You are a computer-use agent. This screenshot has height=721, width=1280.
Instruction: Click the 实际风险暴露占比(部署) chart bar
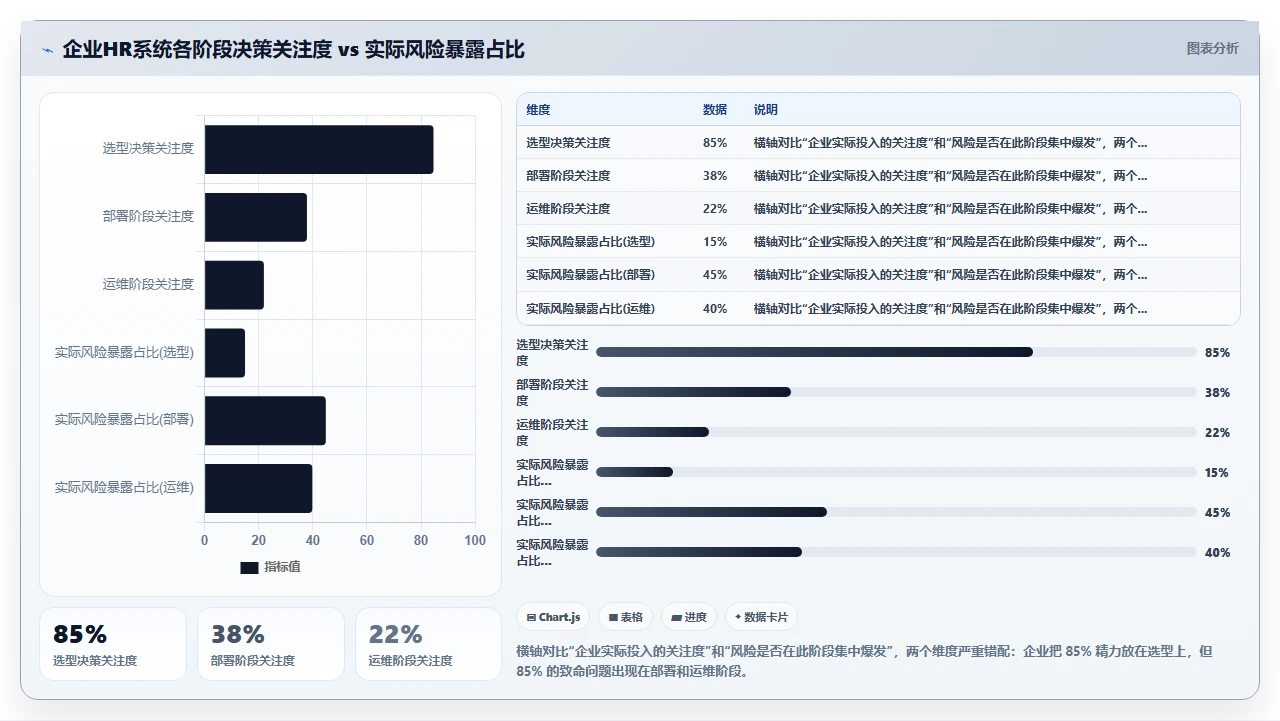(x=265, y=421)
